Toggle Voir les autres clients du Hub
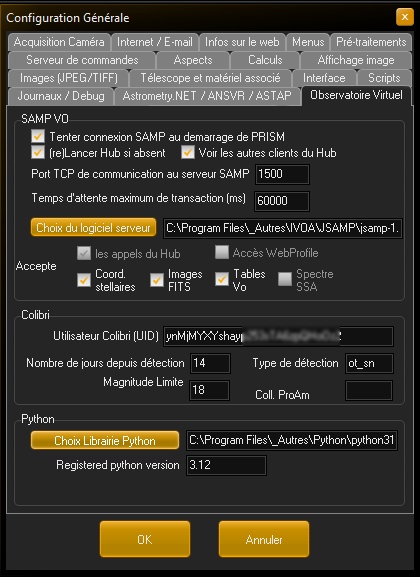 pos(188,152)
